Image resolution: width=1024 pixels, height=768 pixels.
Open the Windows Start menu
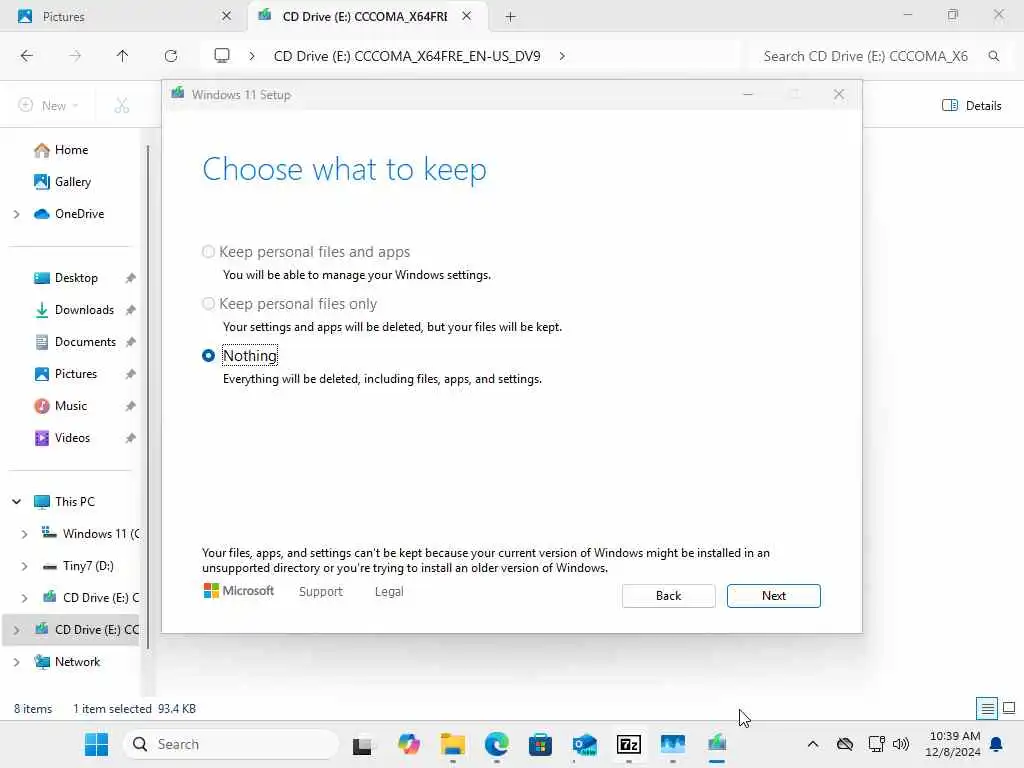coord(97,744)
